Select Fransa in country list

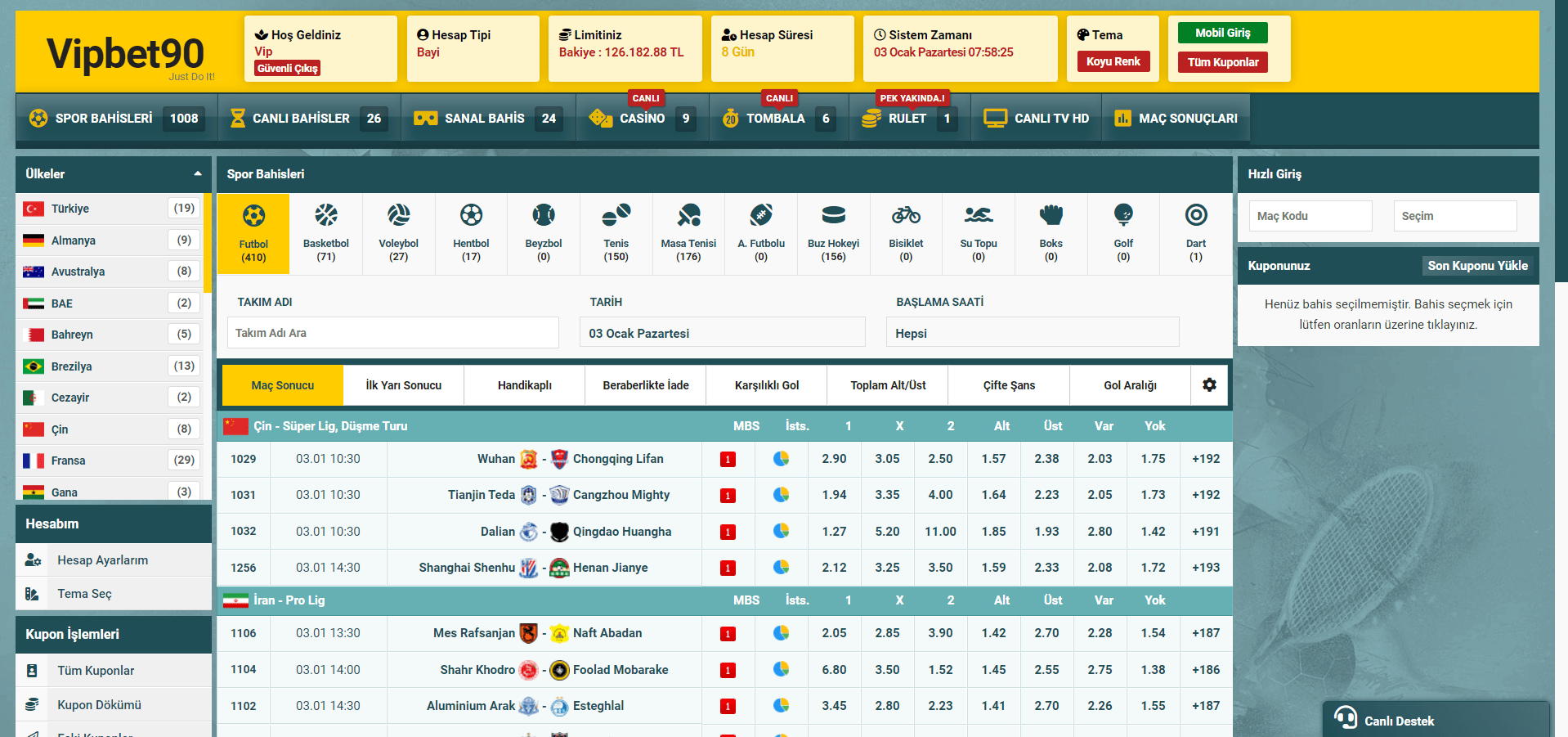(110, 461)
